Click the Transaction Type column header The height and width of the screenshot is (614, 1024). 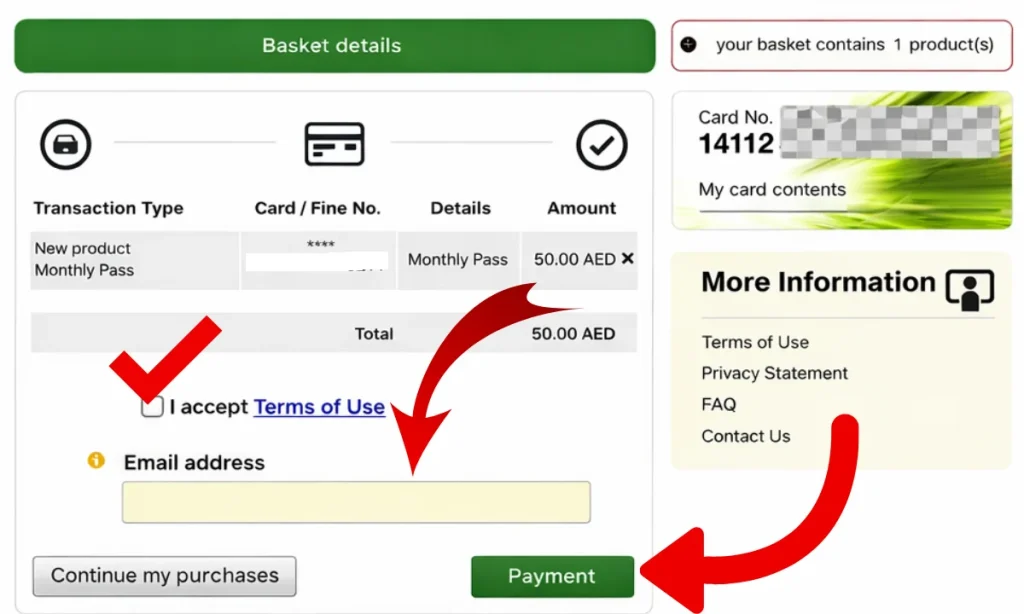point(108,208)
